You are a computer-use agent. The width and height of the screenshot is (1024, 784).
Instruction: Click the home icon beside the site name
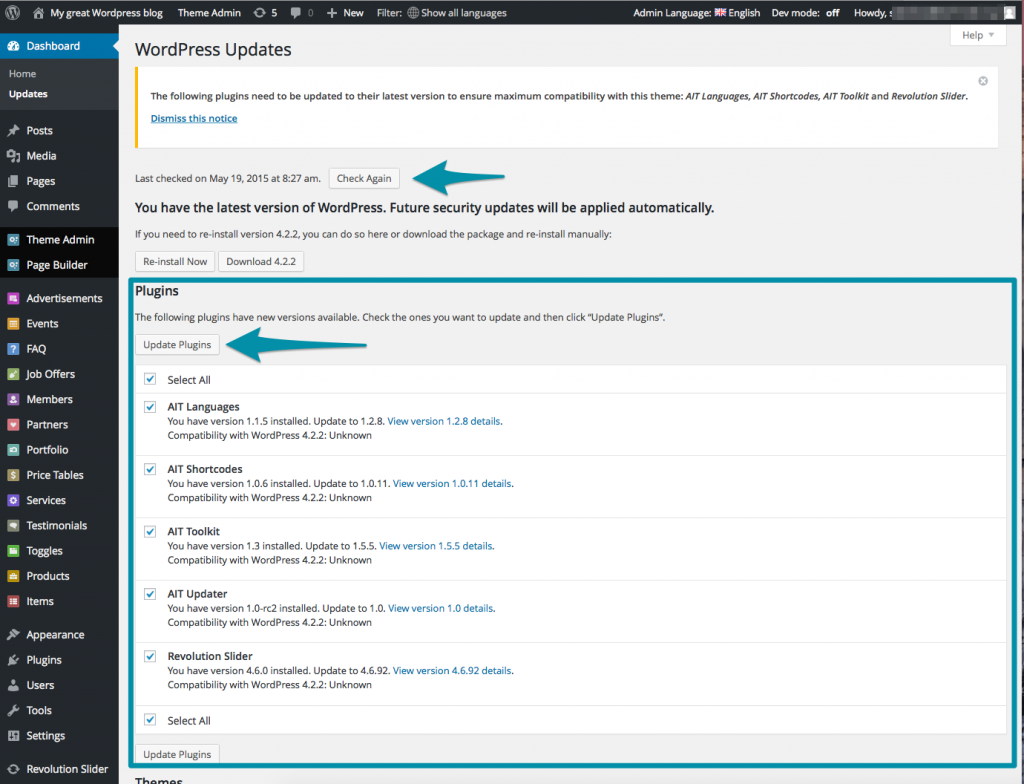pos(39,12)
